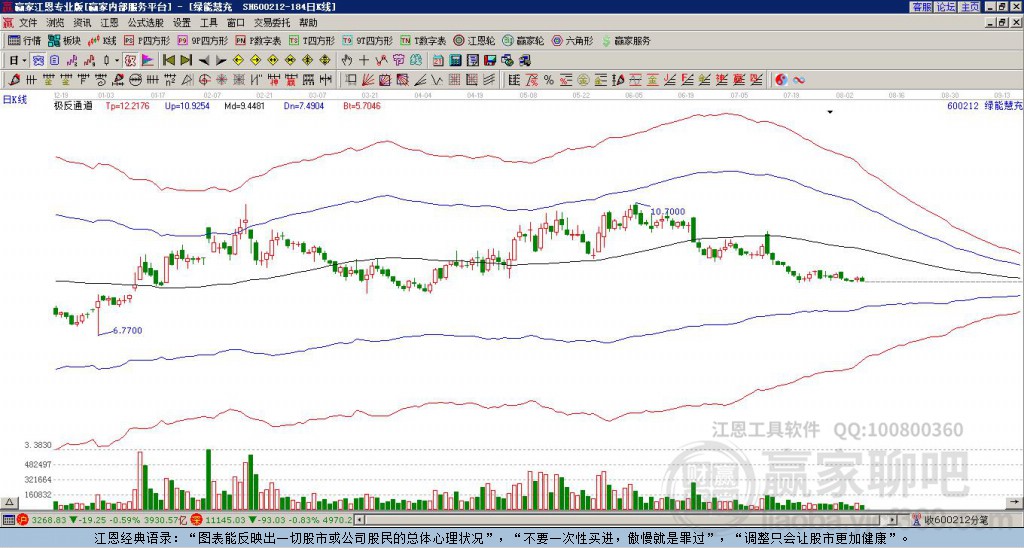Click the blue infinity wave icon
The width and height of the screenshot is (1024, 548).
(798, 80)
